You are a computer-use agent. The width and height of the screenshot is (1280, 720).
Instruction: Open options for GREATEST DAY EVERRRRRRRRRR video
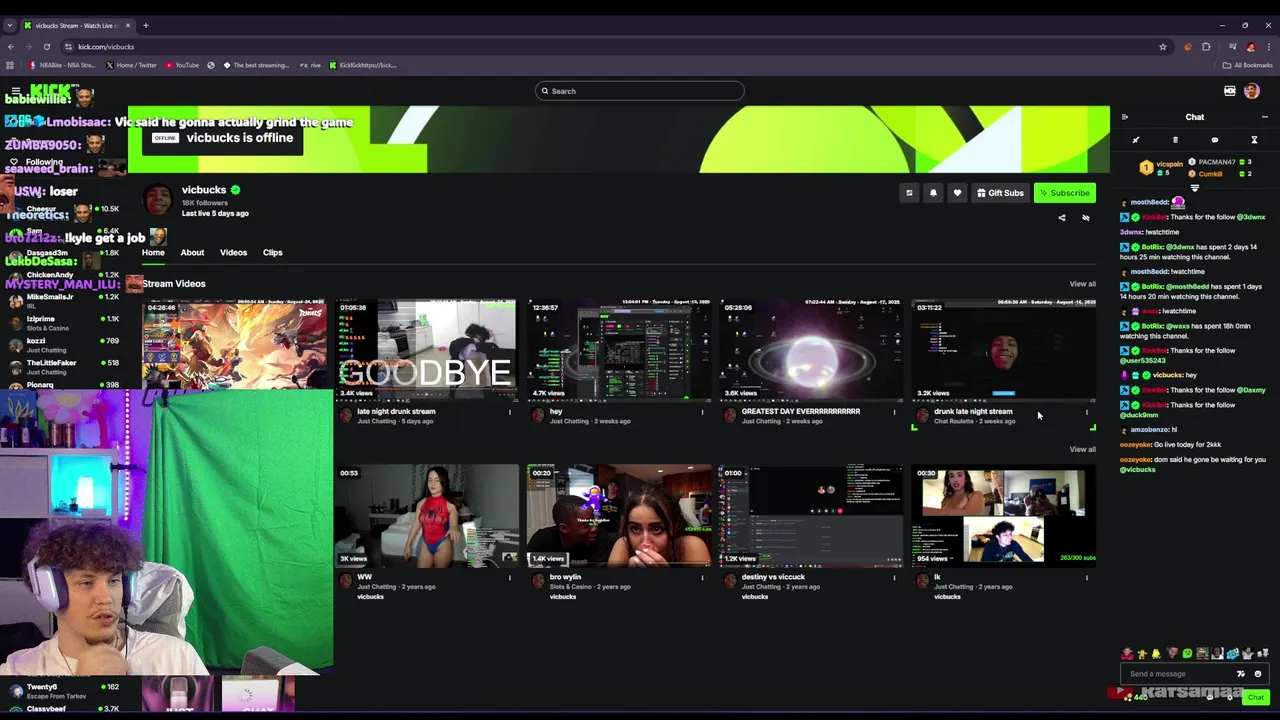point(894,412)
